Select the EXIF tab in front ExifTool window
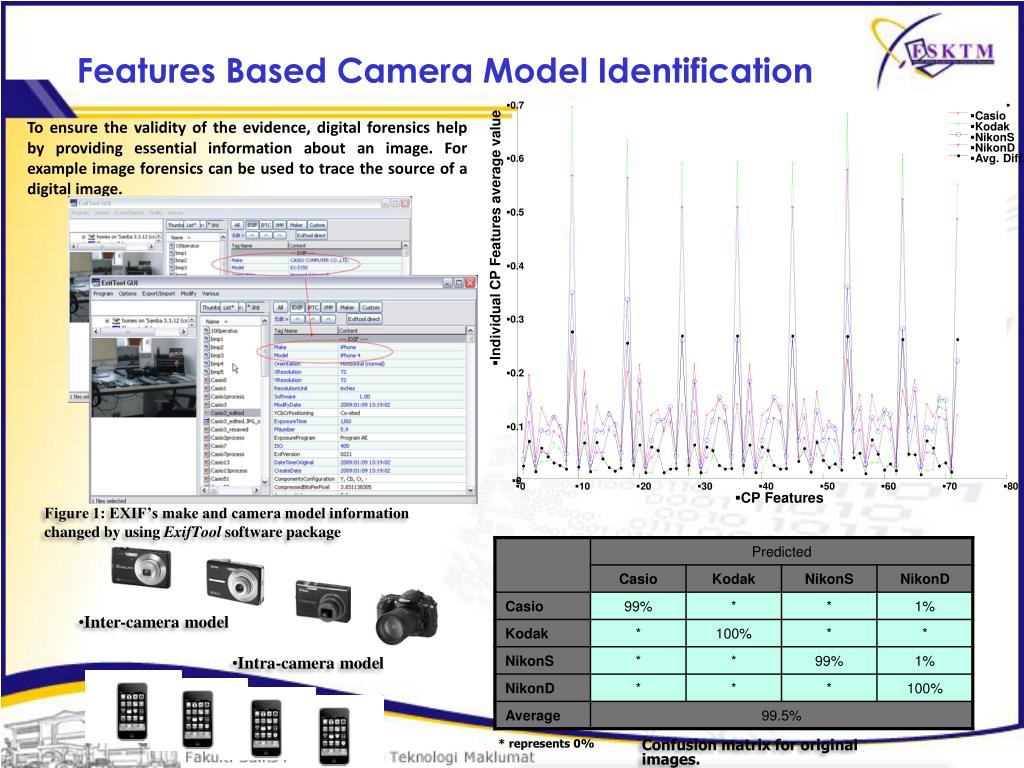This screenshot has height=768, width=1024. pyautogui.click(x=297, y=307)
